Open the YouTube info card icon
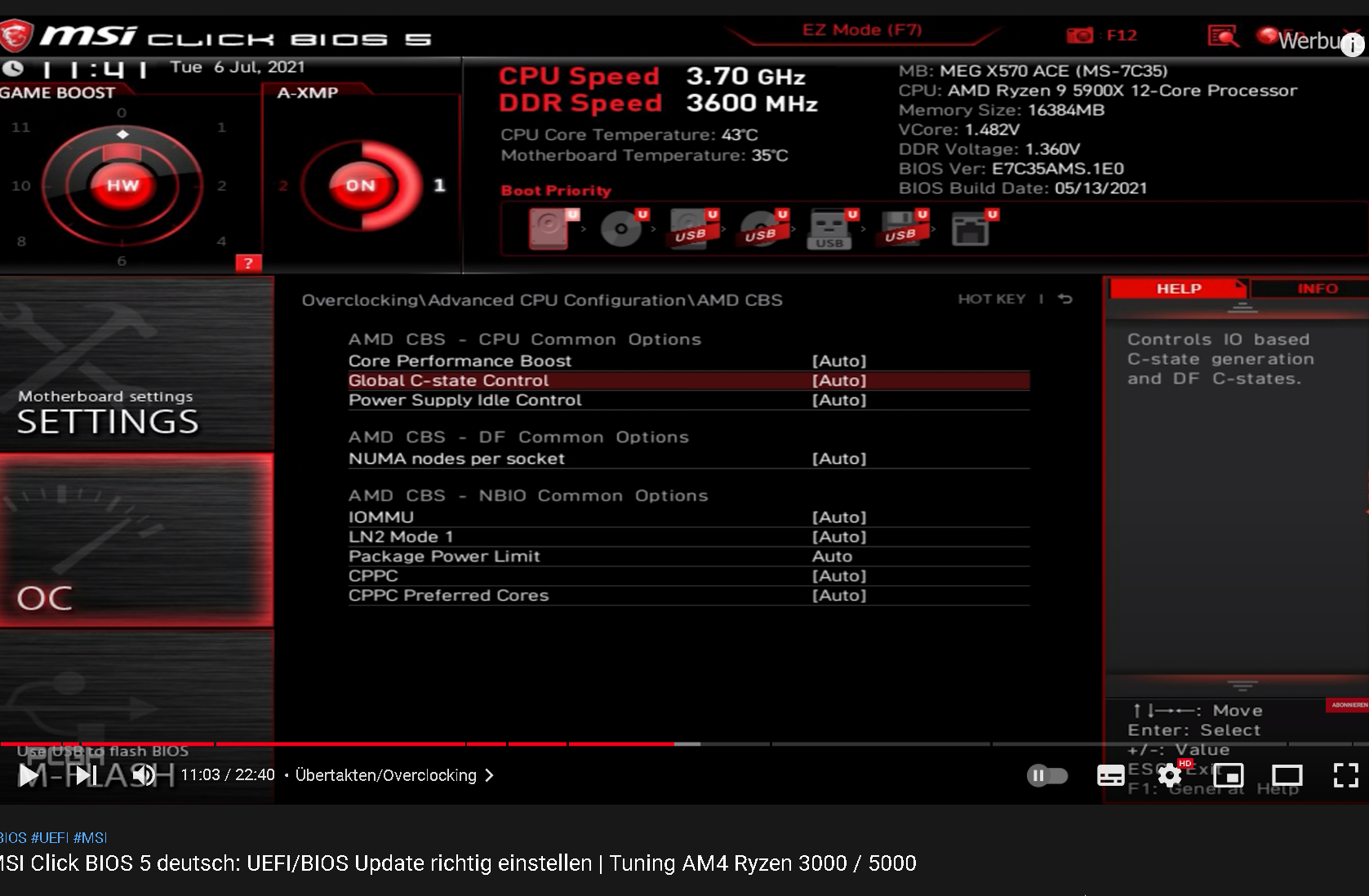1369x896 pixels. pos(1352,44)
